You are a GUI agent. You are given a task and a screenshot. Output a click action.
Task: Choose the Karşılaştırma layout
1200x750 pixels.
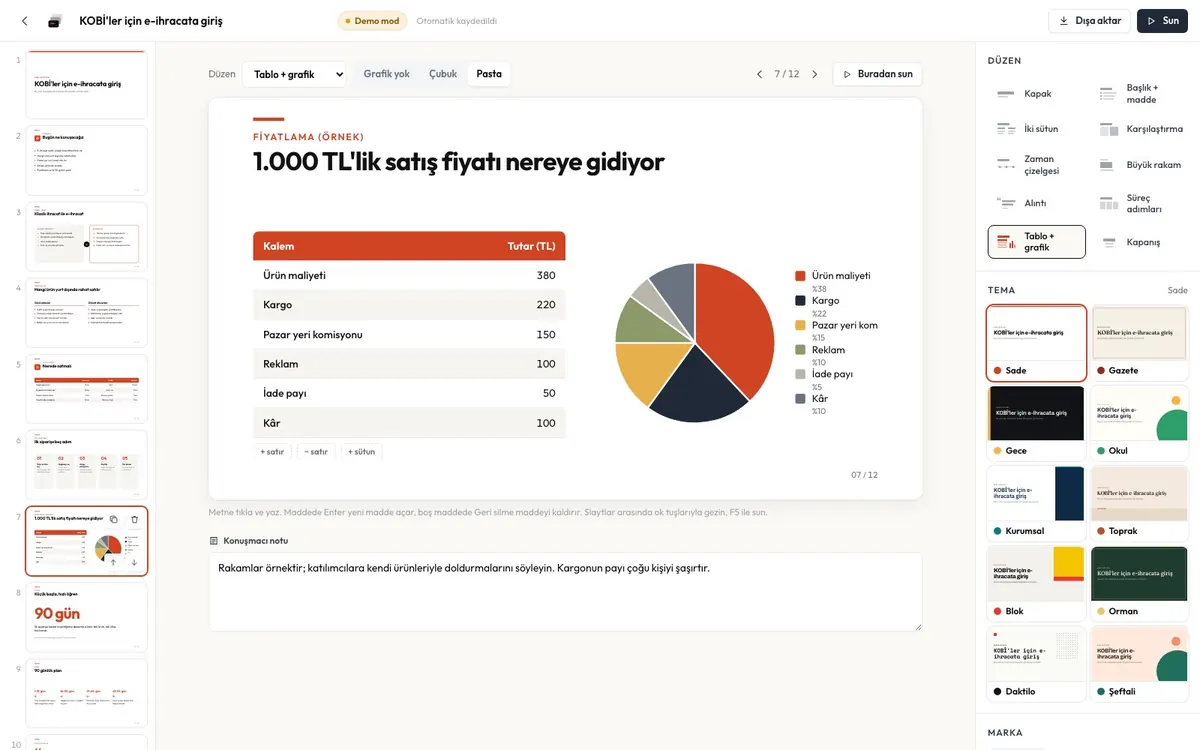click(x=1139, y=129)
